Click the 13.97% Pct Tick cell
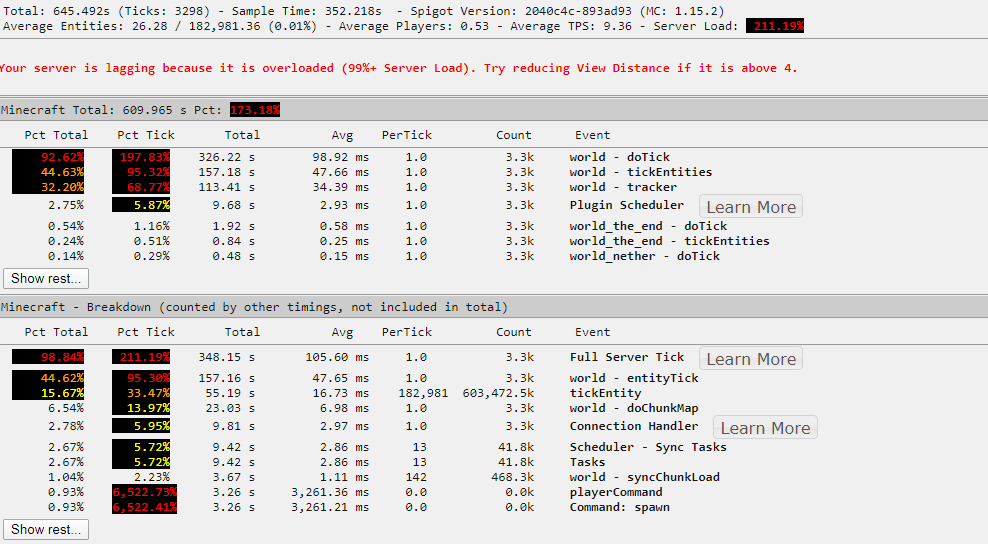 point(141,408)
